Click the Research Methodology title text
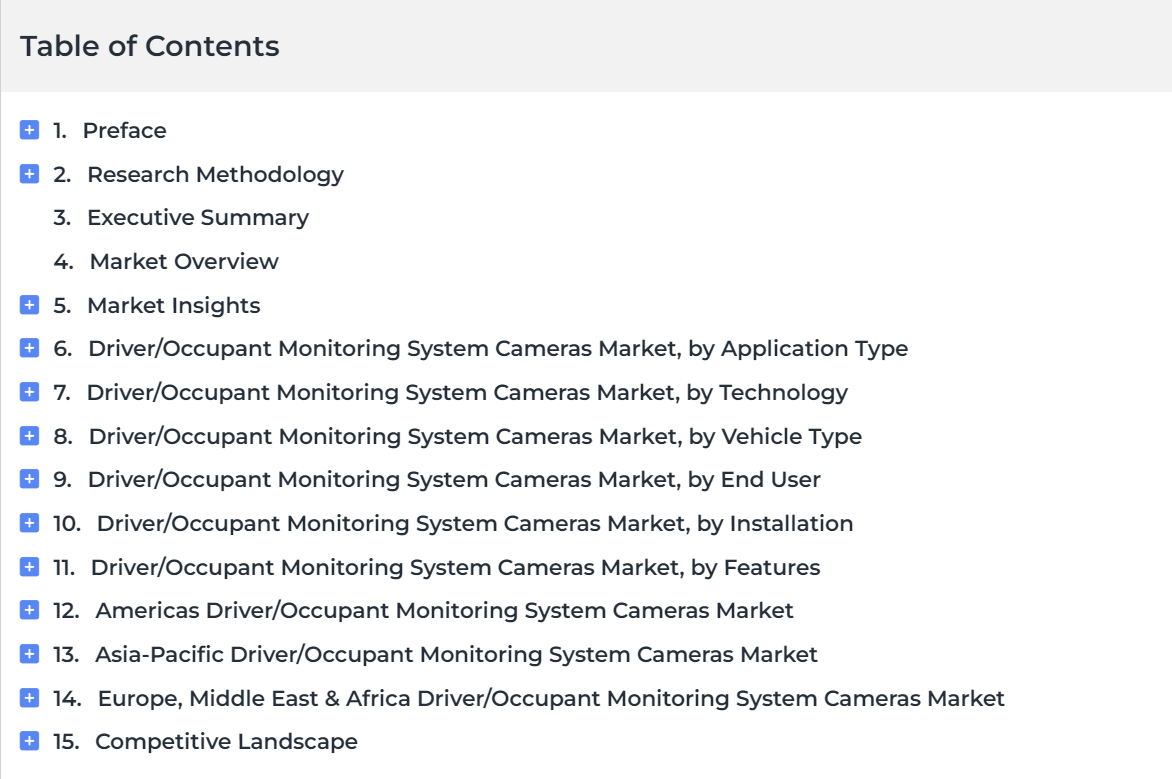The width and height of the screenshot is (1172, 779). coord(215,174)
